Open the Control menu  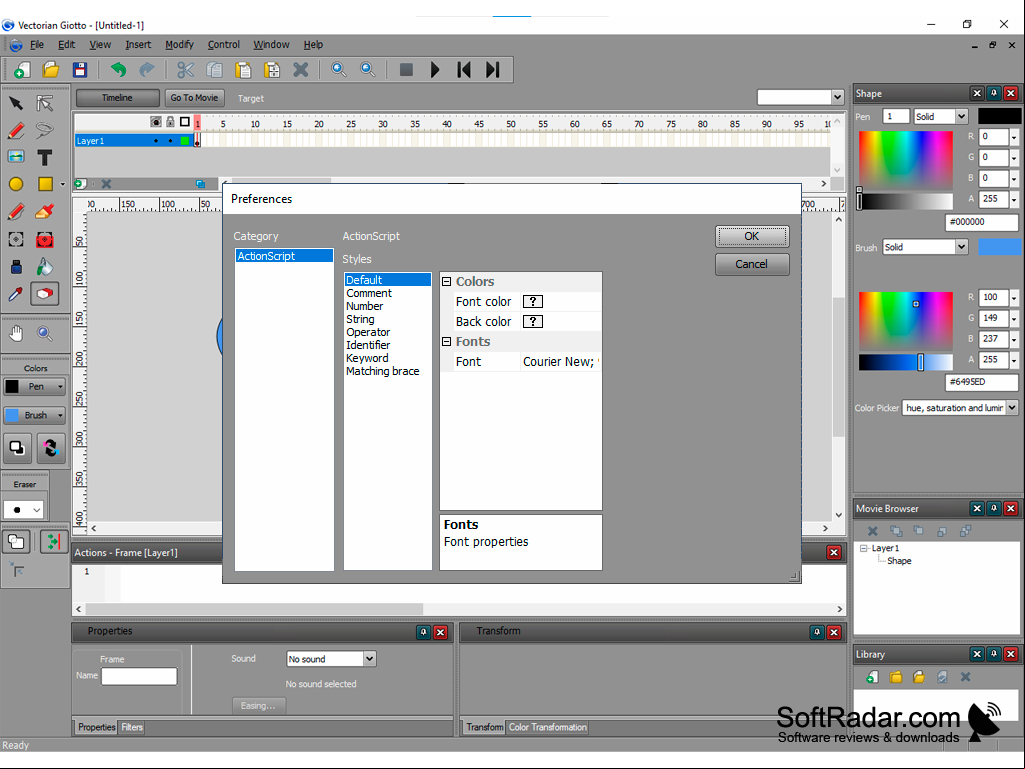[224, 44]
